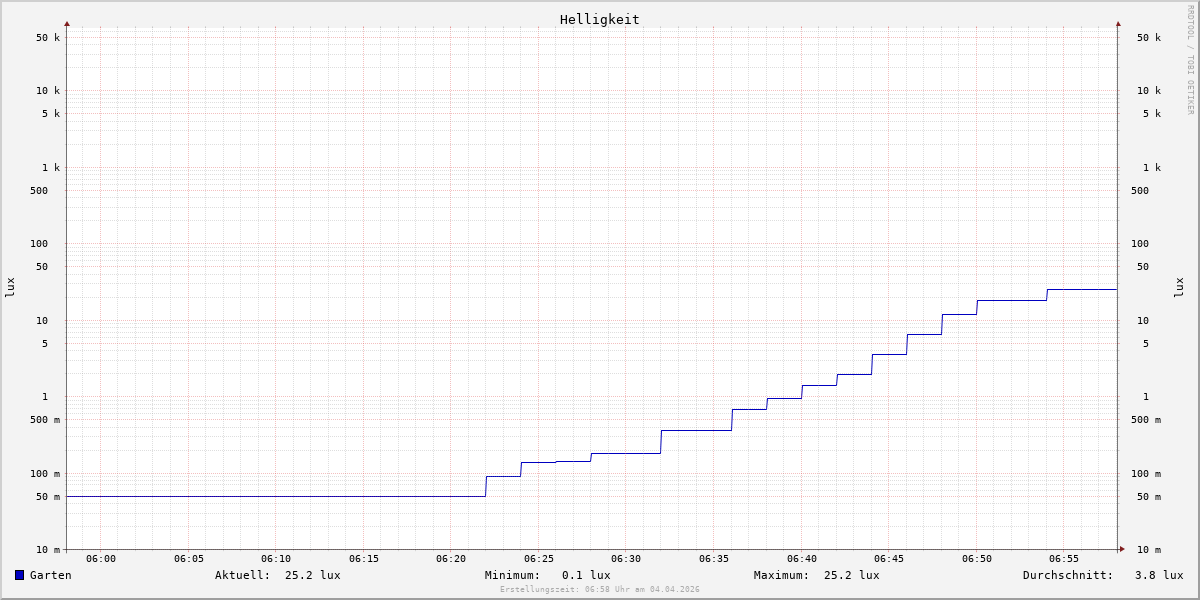
Task: Click the right vertical lux axis label
Action: pos(1180,287)
